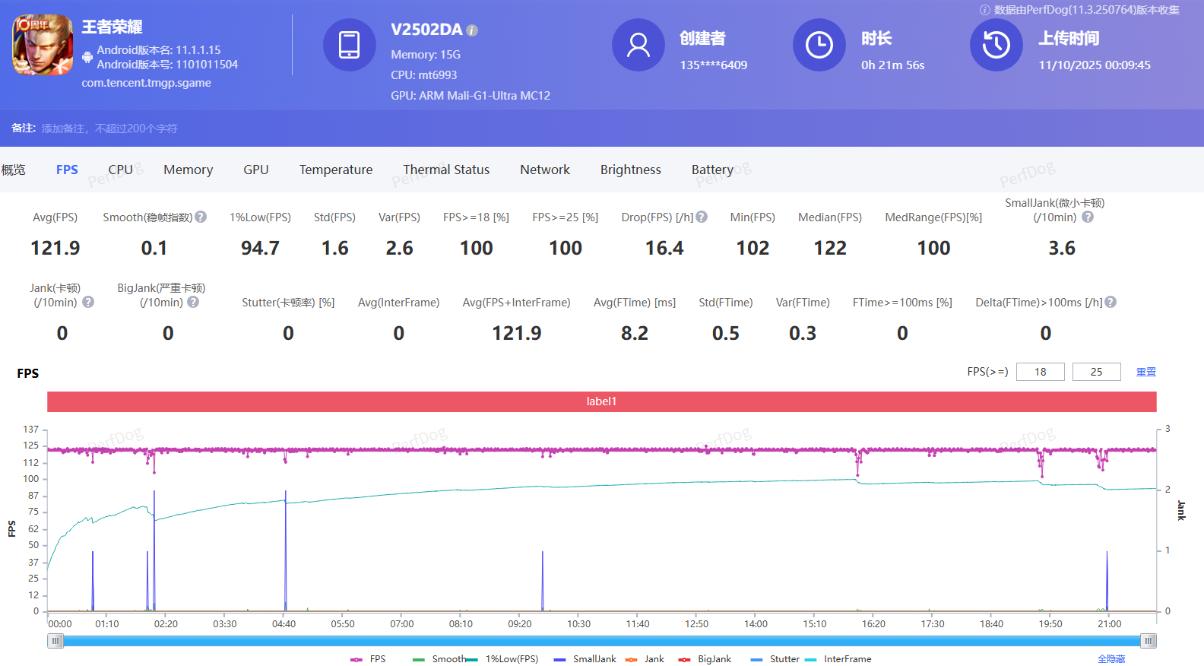Click help icon beside Drop(FPS) metric
The image size is (1204, 666).
(702, 217)
